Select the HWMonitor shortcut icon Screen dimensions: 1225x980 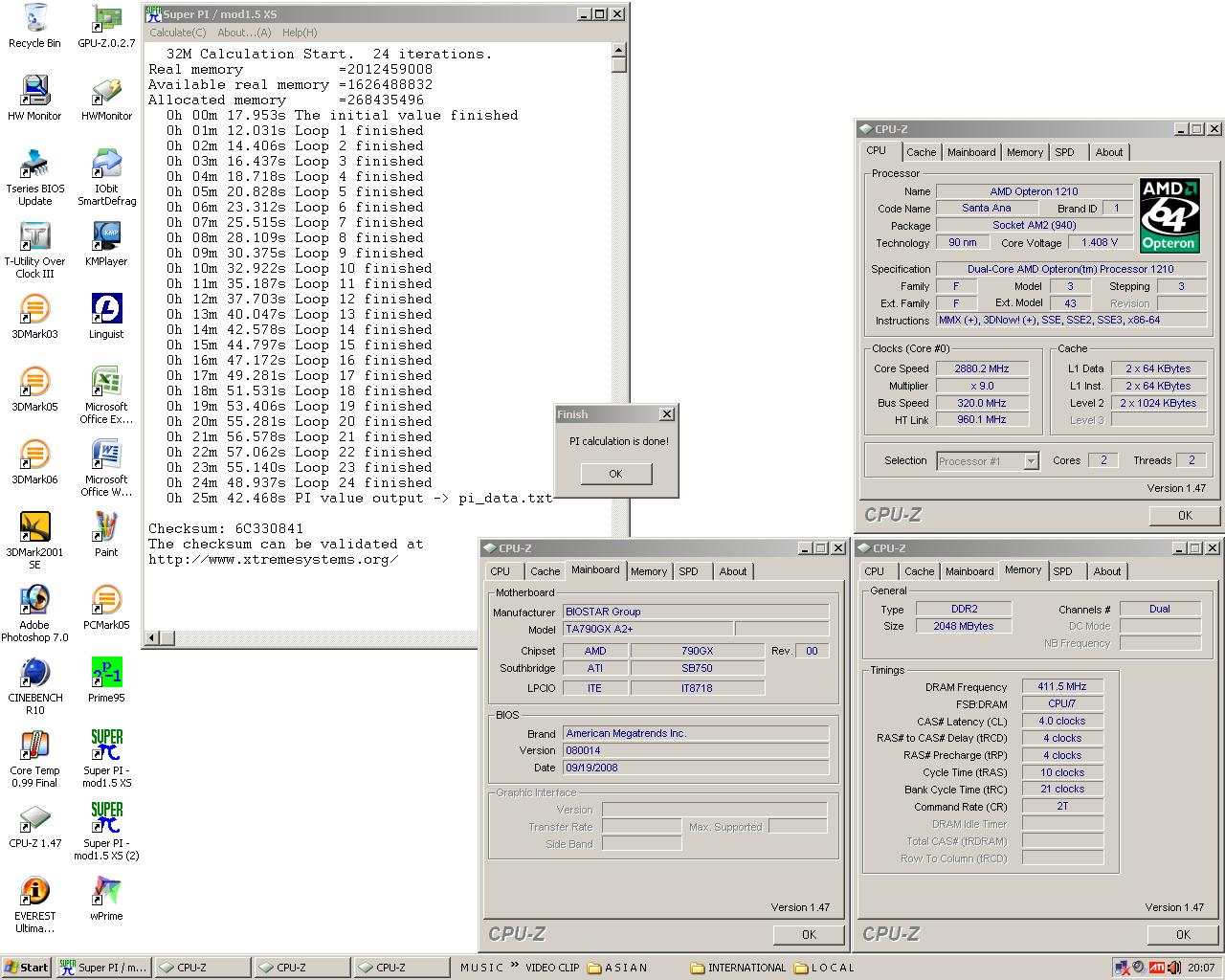(106, 99)
